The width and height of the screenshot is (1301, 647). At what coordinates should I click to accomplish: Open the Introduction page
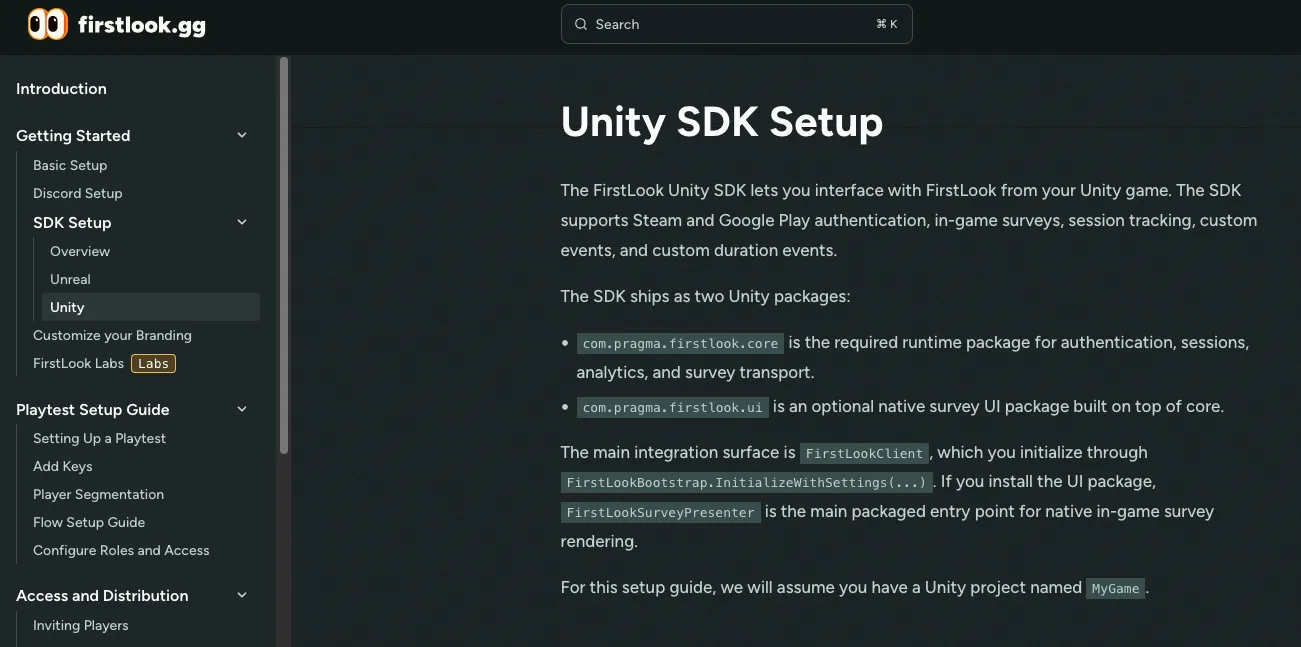click(61, 88)
